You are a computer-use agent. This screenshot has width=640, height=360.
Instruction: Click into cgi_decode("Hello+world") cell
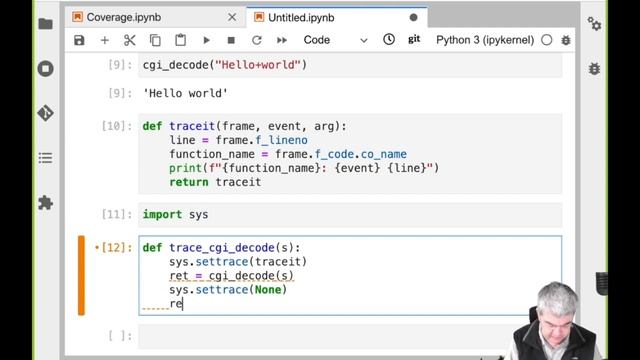pos(350,65)
